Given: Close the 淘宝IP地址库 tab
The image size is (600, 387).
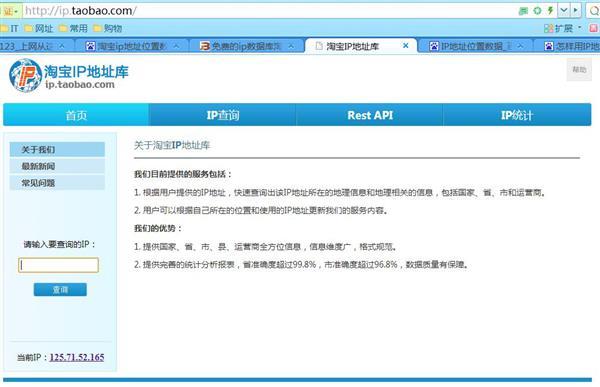Looking at the screenshot, I should 406,46.
